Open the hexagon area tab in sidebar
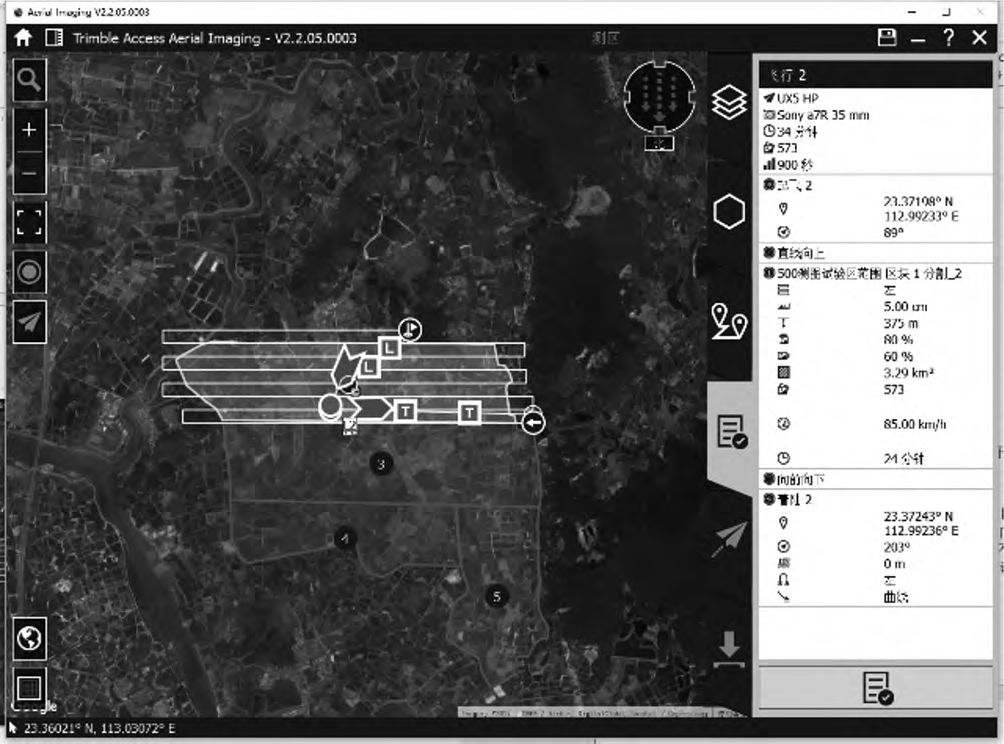The width and height of the screenshot is (1004, 744). pyautogui.click(x=730, y=212)
